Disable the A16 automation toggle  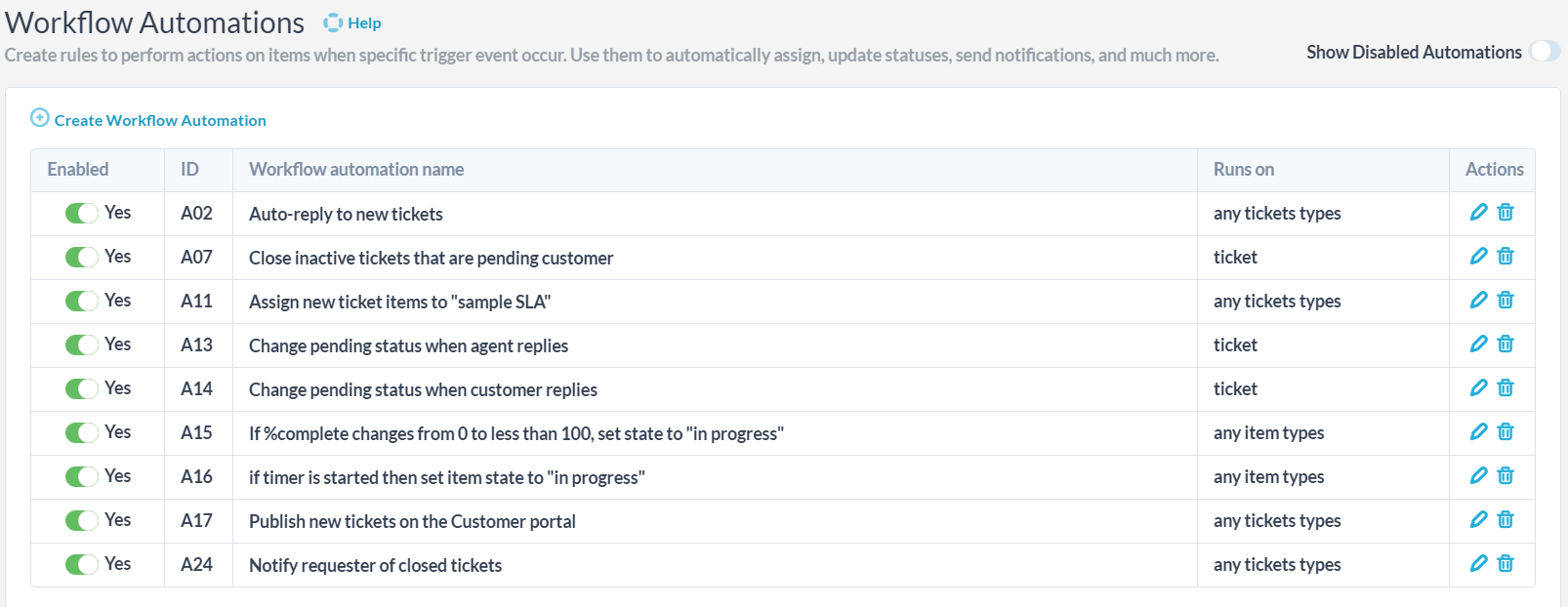click(x=82, y=477)
